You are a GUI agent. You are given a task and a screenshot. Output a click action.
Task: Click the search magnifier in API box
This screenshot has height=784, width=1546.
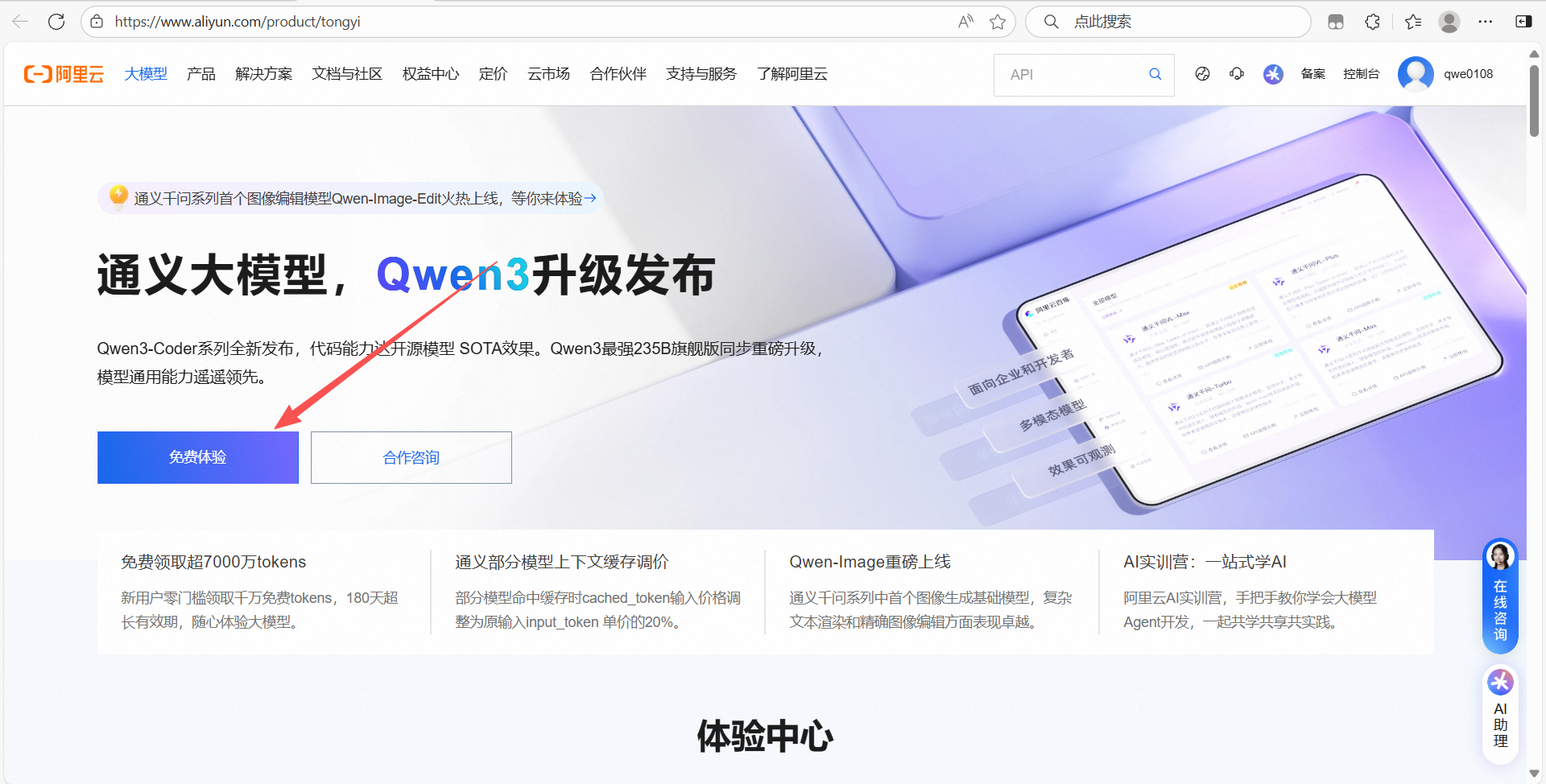tap(1155, 74)
